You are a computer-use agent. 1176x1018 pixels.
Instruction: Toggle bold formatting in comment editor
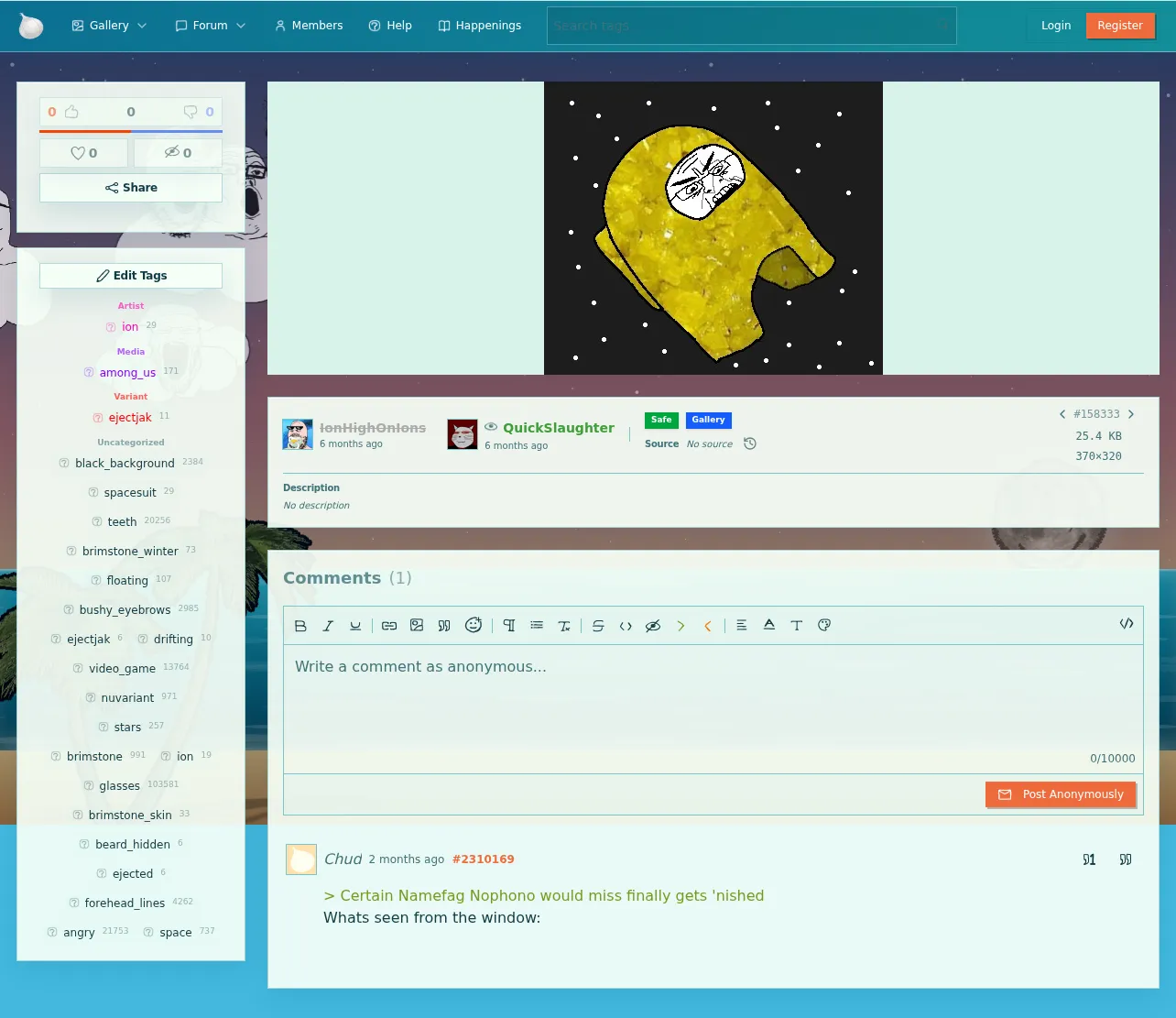pos(300,626)
